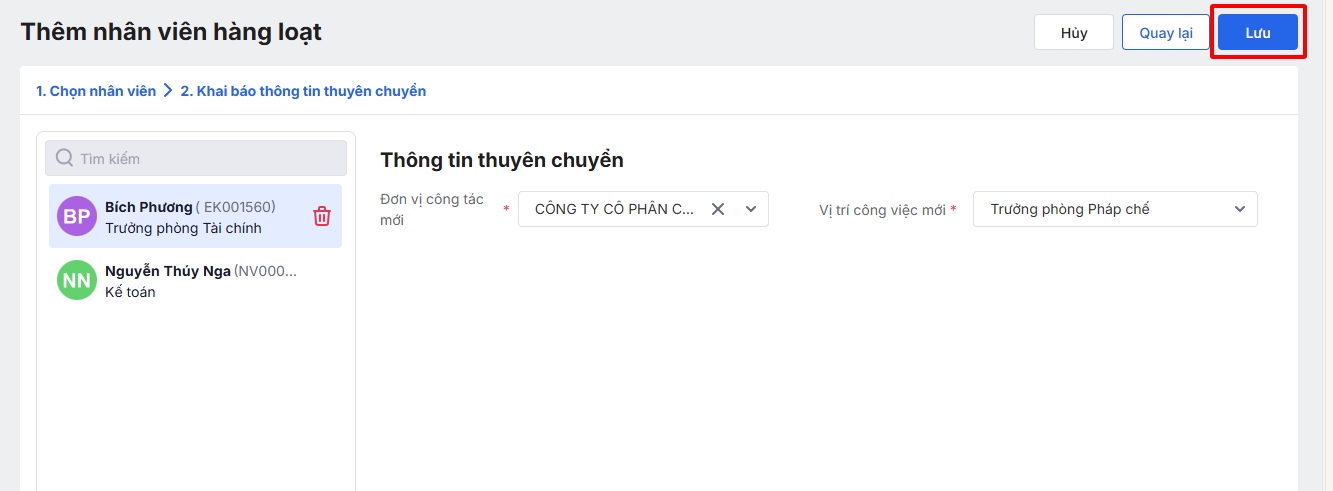Clear the selected Đơn vị công tác mới
This screenshot has height=491, width=1333.
717,209
